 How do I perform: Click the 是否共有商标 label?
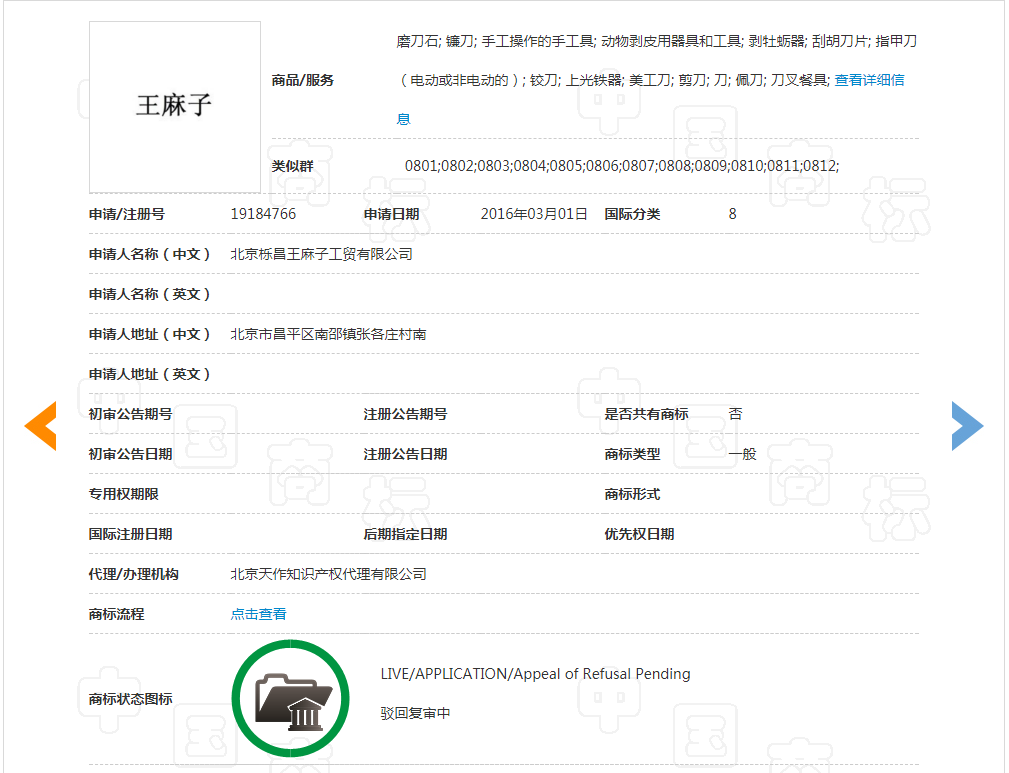(x=646, y=414)
